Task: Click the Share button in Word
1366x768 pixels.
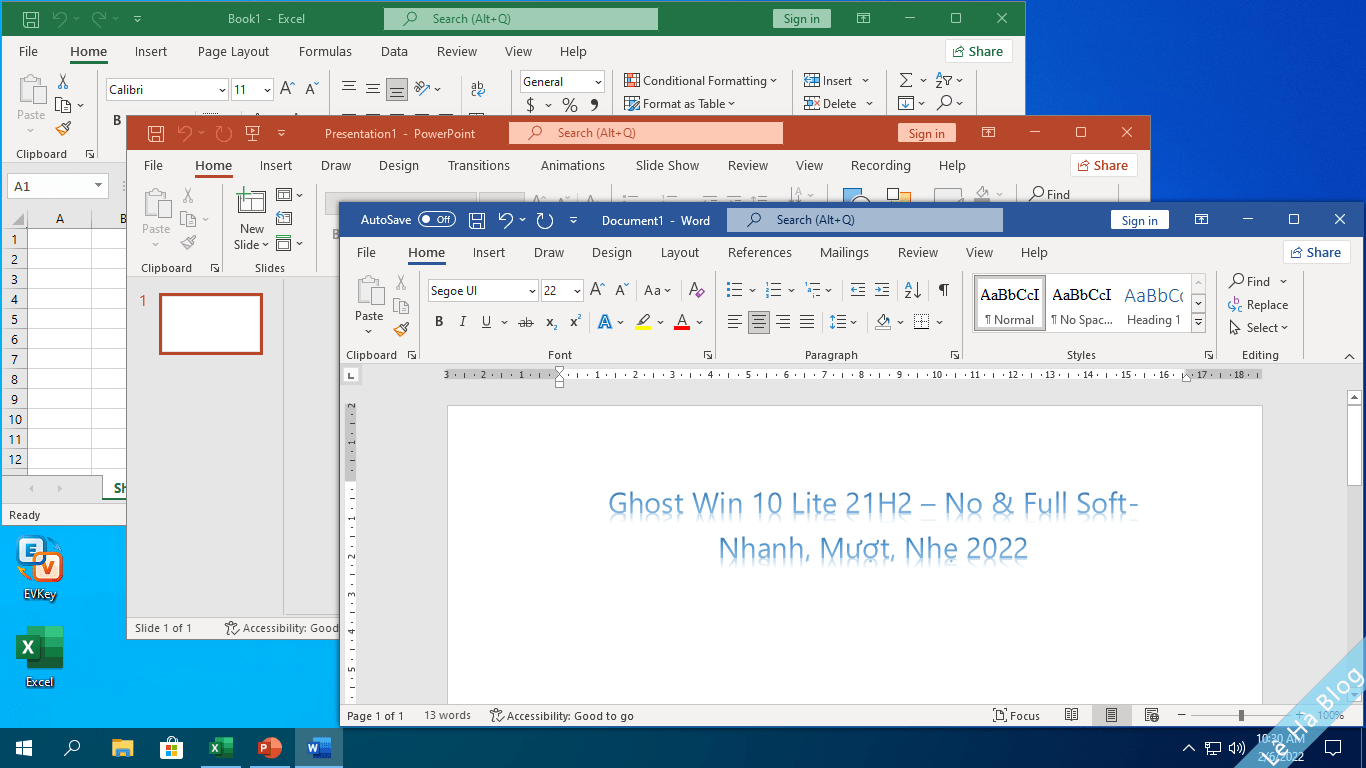Action: 1316,253
